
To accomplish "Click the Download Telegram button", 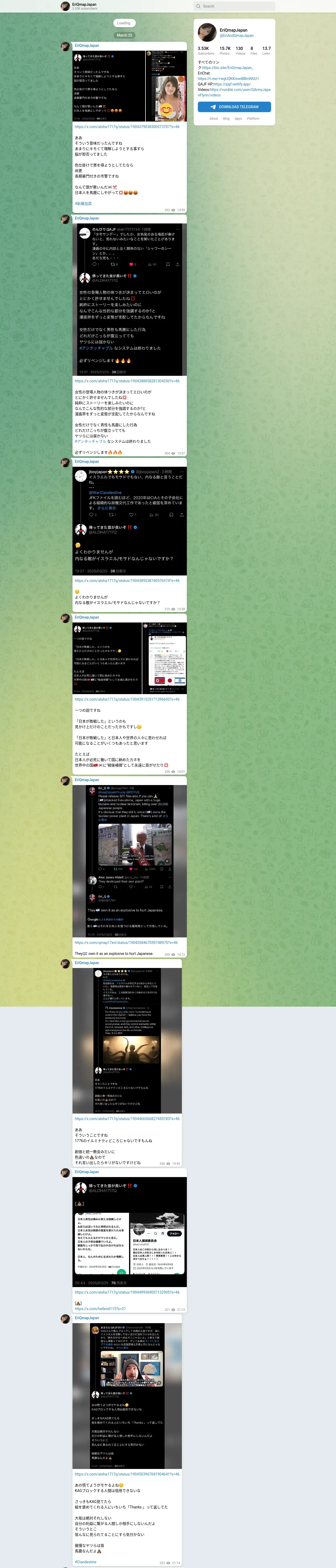I will pyautogui.click(x=234, y=107).
